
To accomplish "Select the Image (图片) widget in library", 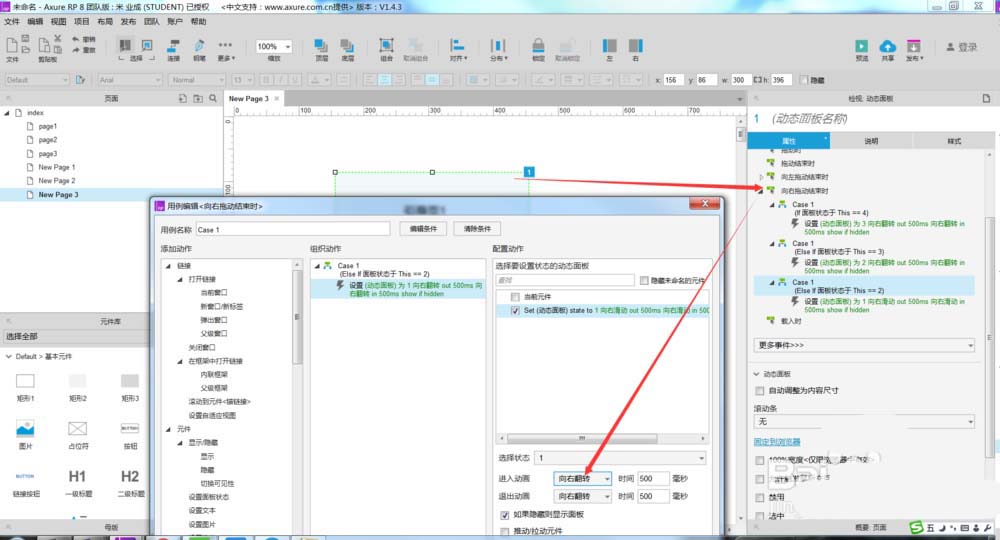I will [26, 428].
